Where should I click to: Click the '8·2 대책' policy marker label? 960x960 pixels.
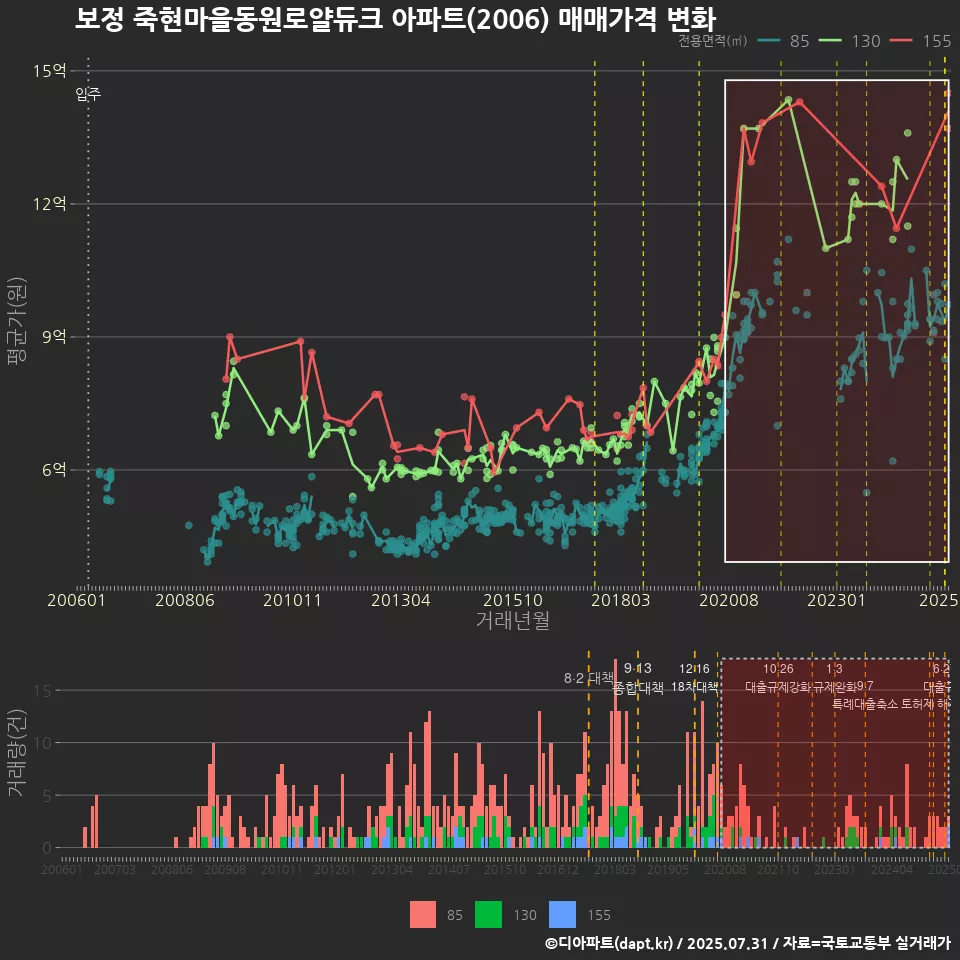(588, 678)
